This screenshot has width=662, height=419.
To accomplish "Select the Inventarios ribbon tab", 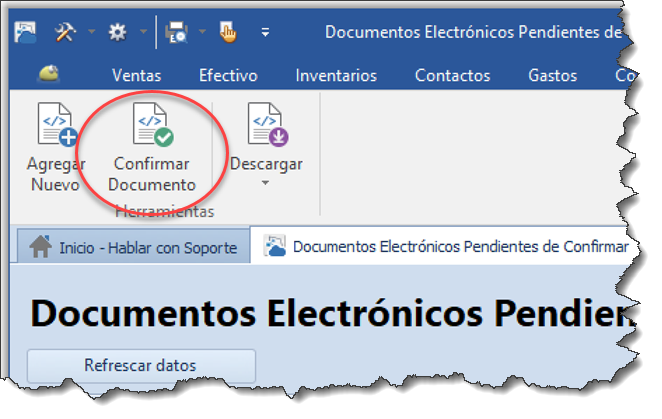I will point(336,76).
